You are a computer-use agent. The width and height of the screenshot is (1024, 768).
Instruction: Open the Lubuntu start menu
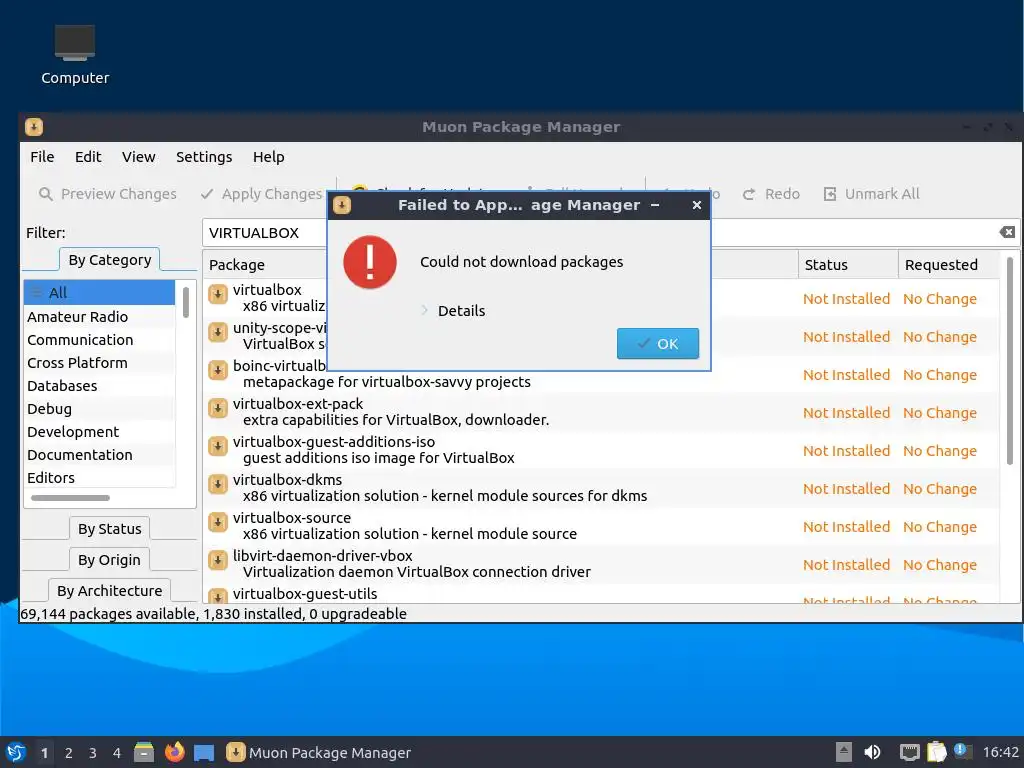coord(16,752)
